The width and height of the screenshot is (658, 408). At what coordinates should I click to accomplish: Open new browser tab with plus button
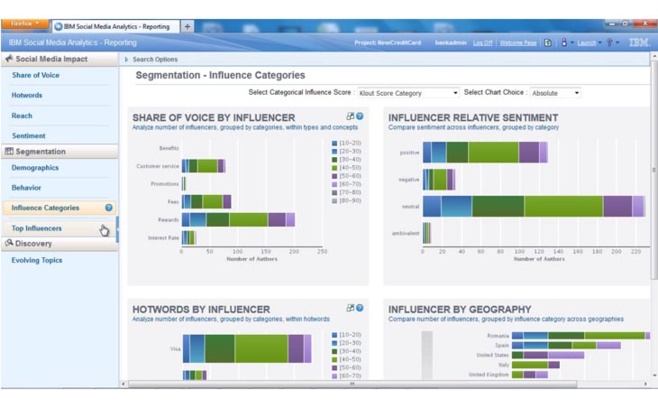click(x=187, y=26)
